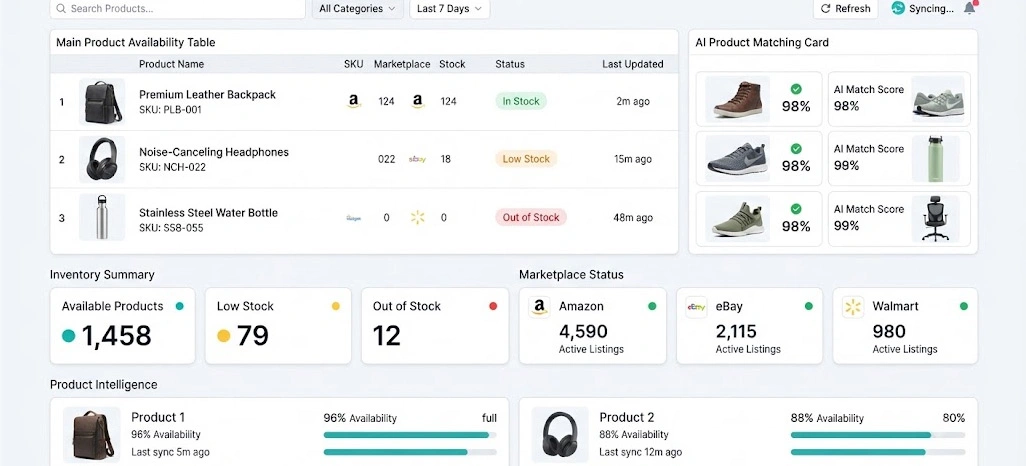Click red dot on Out of Stock card
Screen dimensions: 1026x466
click(x=493, y=306)
